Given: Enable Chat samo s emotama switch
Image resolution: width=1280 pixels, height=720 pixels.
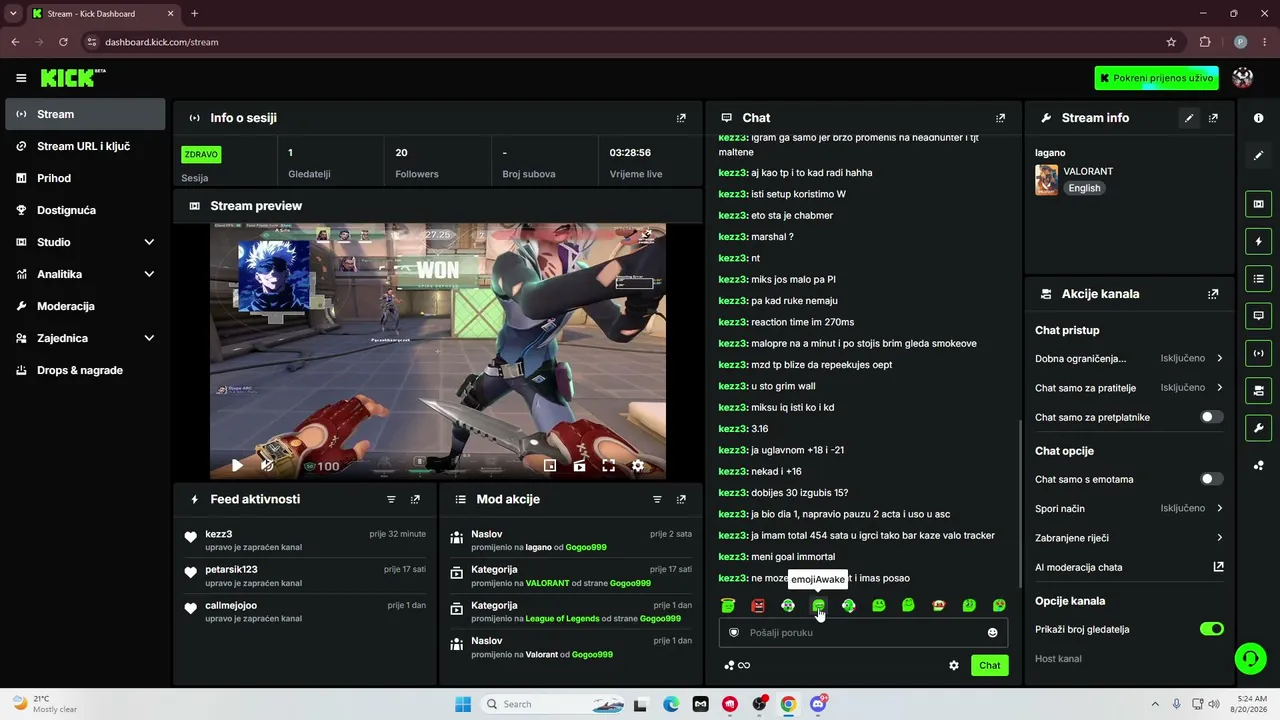Looking at the screenshot, I should [1211, 479].
